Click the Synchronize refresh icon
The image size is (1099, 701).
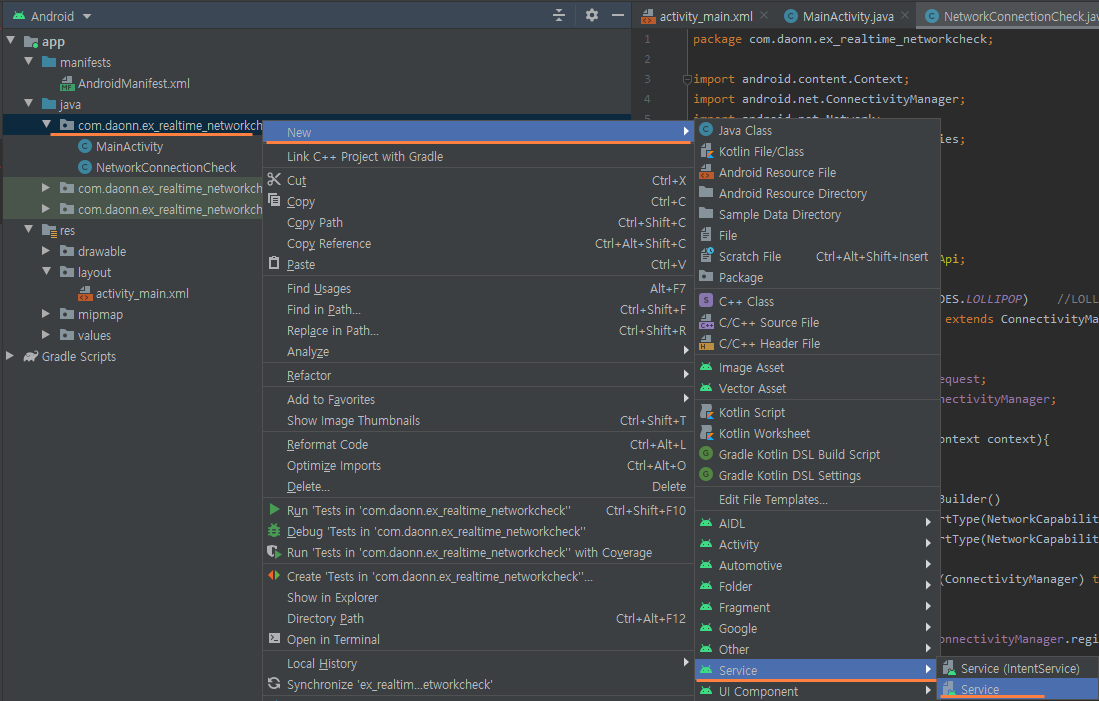[x=274, y=683]
